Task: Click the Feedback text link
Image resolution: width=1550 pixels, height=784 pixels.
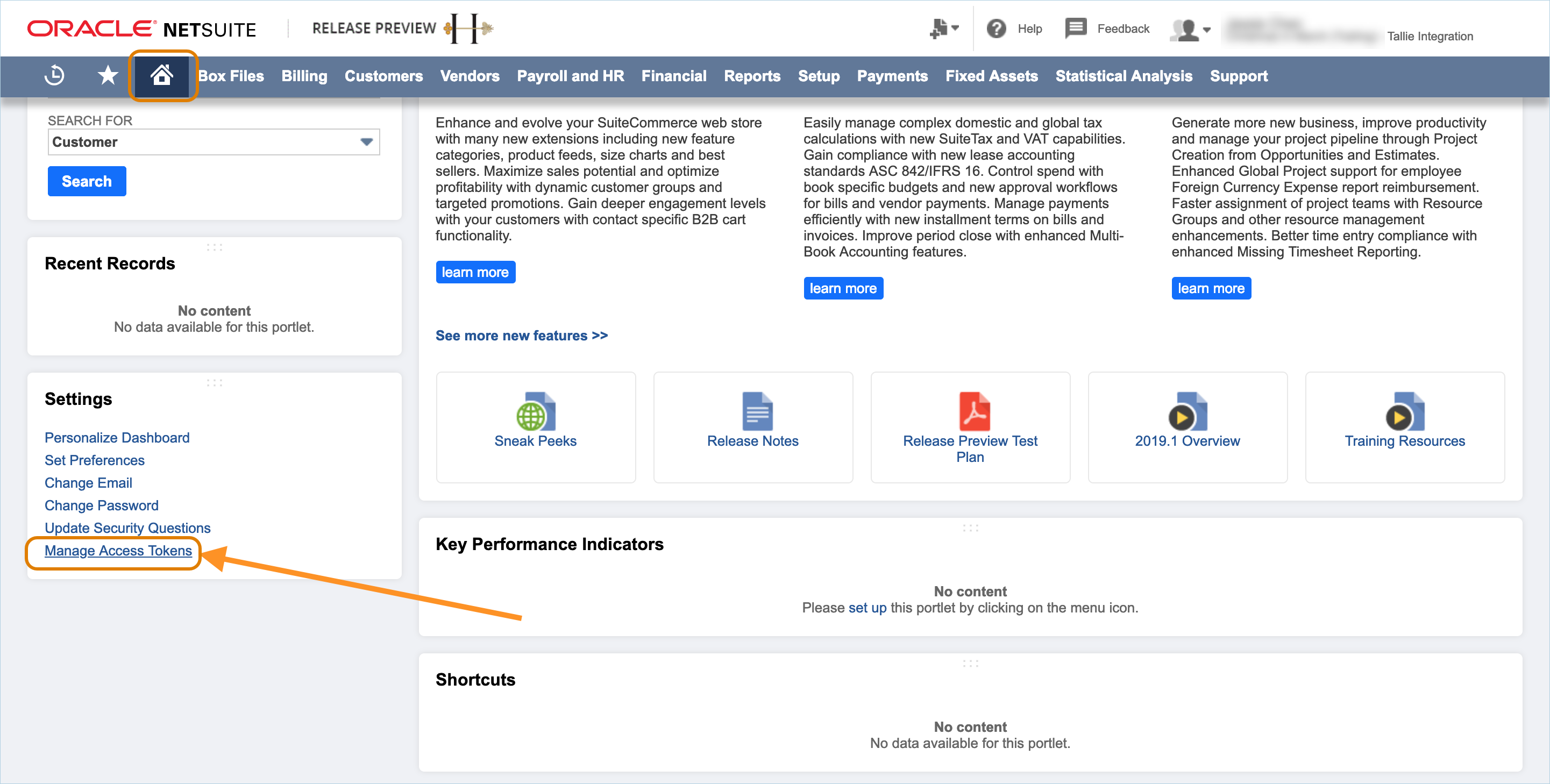Action: 1123,28
